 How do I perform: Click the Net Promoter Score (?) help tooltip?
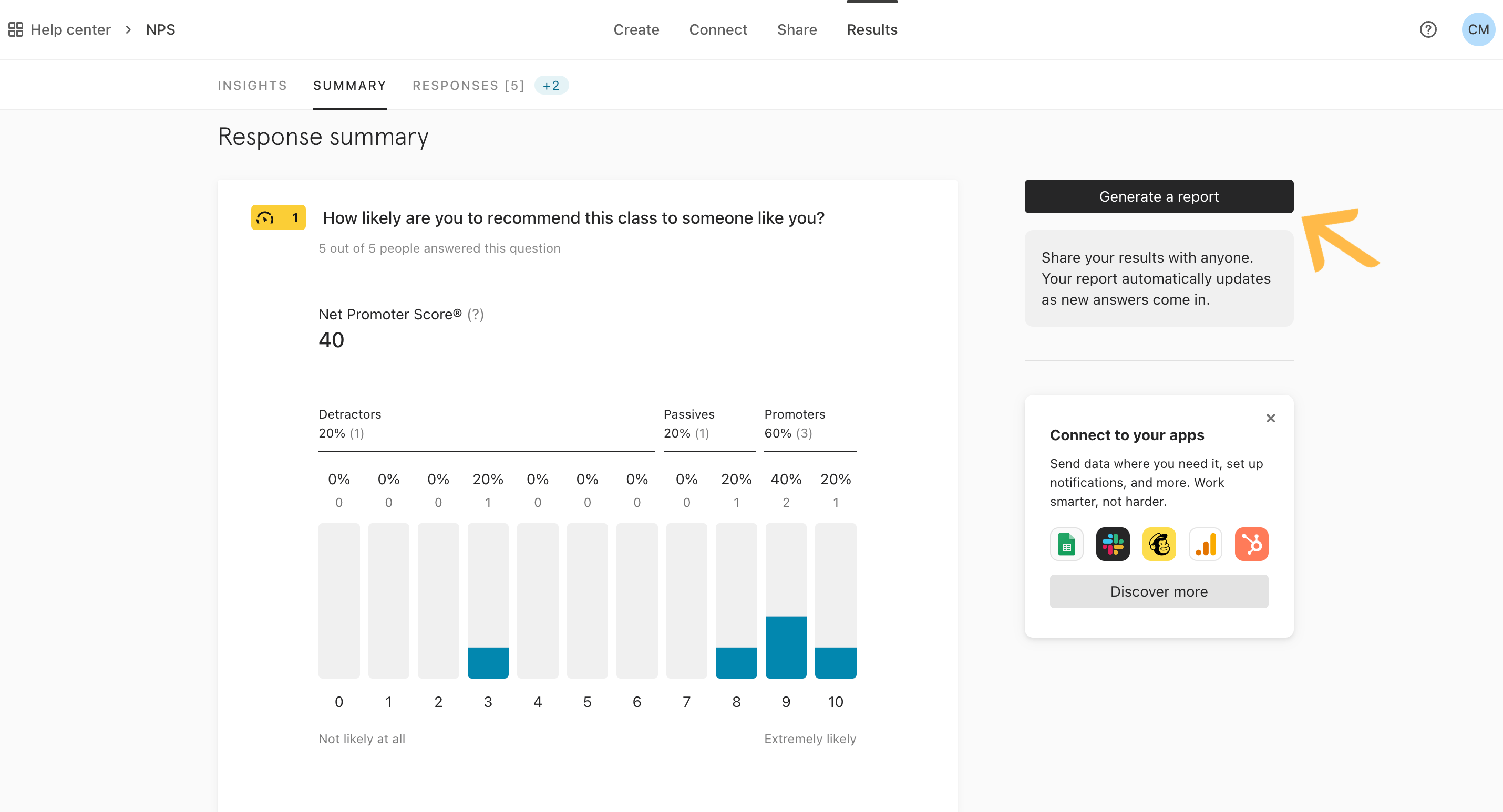point(476,315)
